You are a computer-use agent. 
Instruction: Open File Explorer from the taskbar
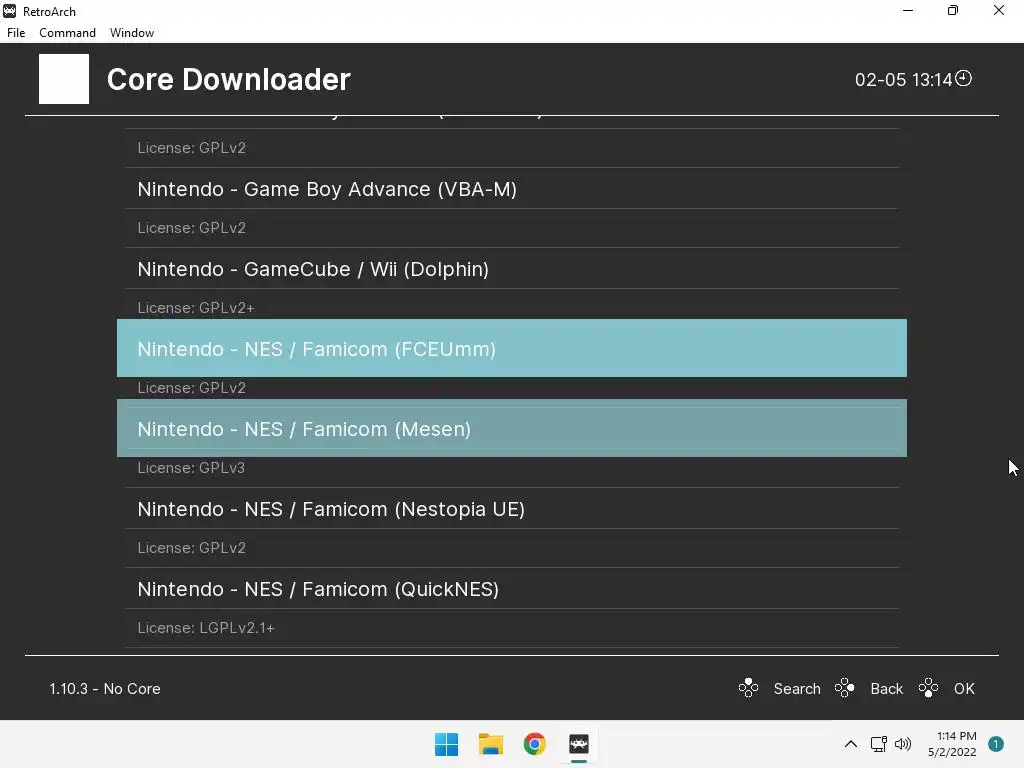(x=490, y=744)
